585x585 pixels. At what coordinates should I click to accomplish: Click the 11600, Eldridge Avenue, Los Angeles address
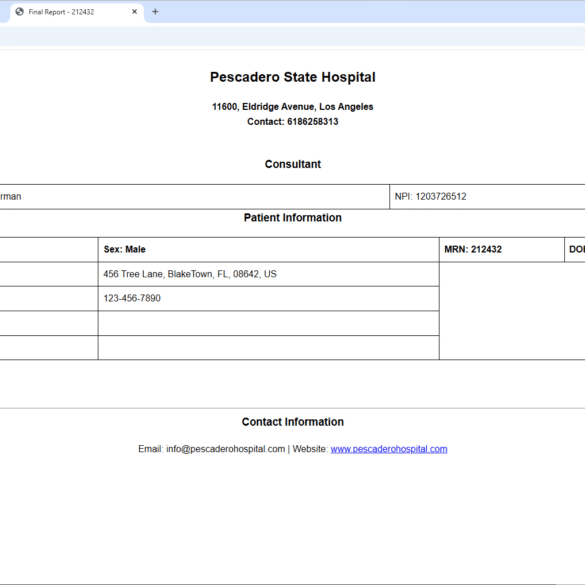pyautogui.click(x=292, y=107)
